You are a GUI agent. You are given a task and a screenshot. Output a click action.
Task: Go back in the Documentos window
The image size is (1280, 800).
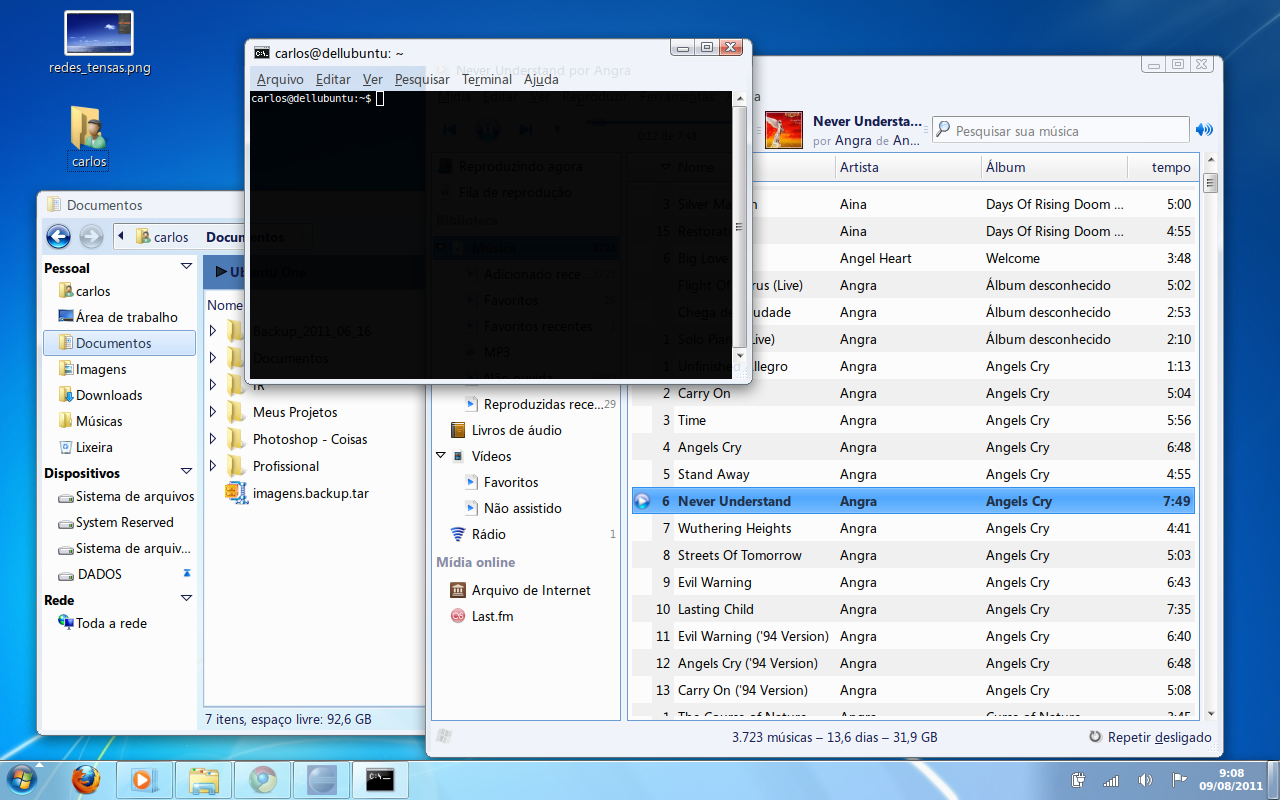tap(58, 237)
